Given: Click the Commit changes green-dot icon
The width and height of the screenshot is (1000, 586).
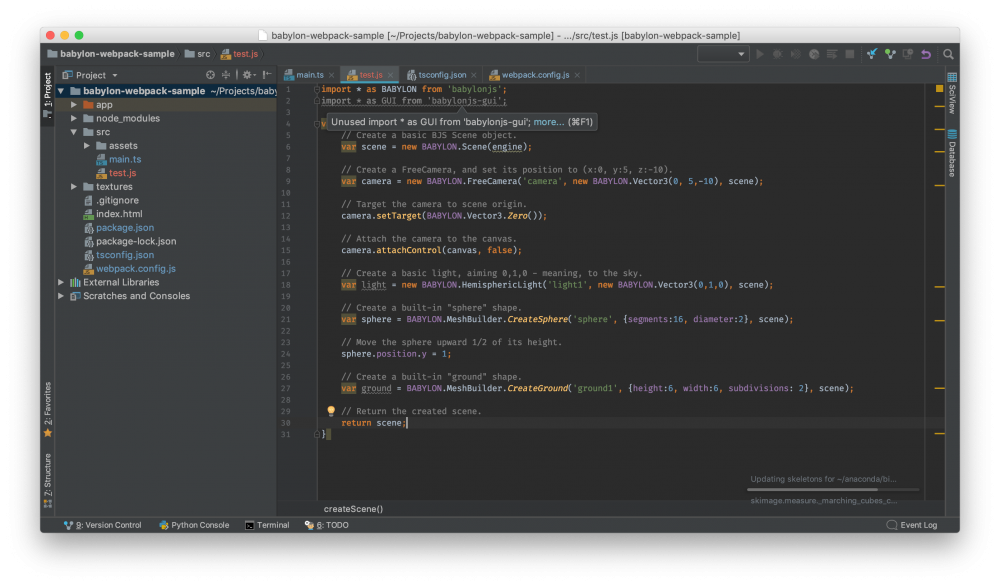Looking at the screenshot, I should (x=890, y=54).
